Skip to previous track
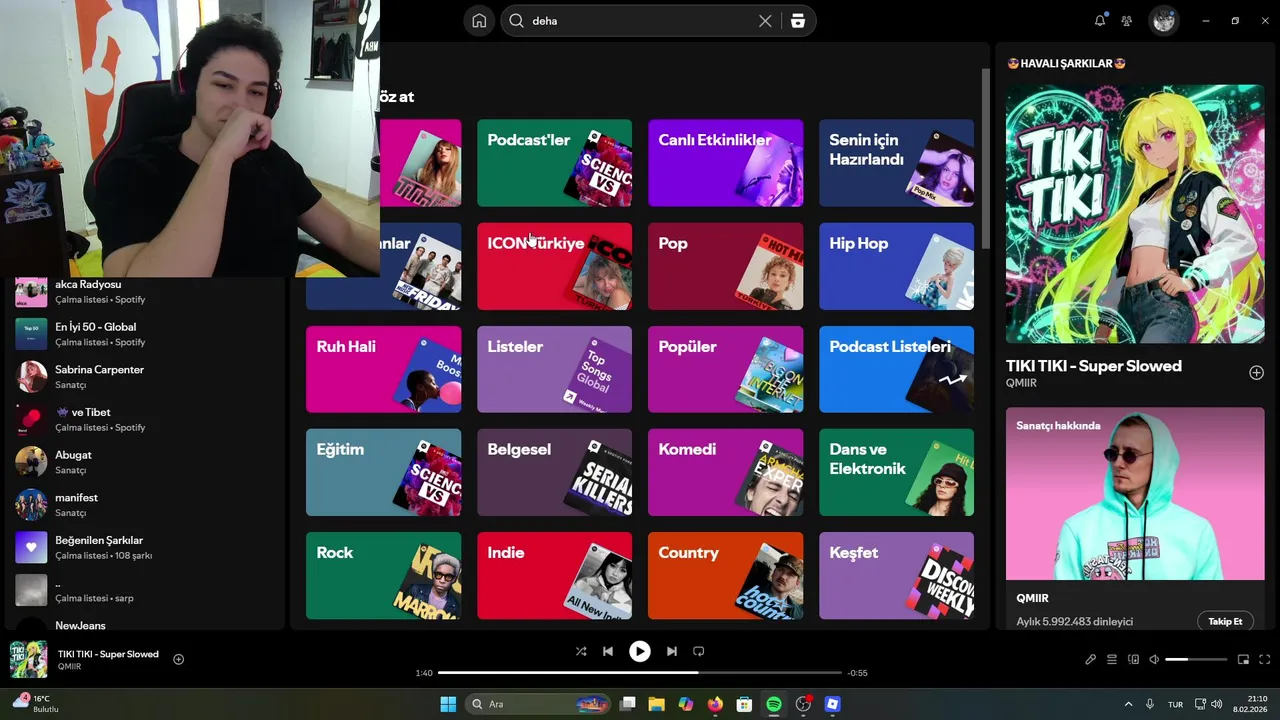1280x720 pixels. coord(608,651)
